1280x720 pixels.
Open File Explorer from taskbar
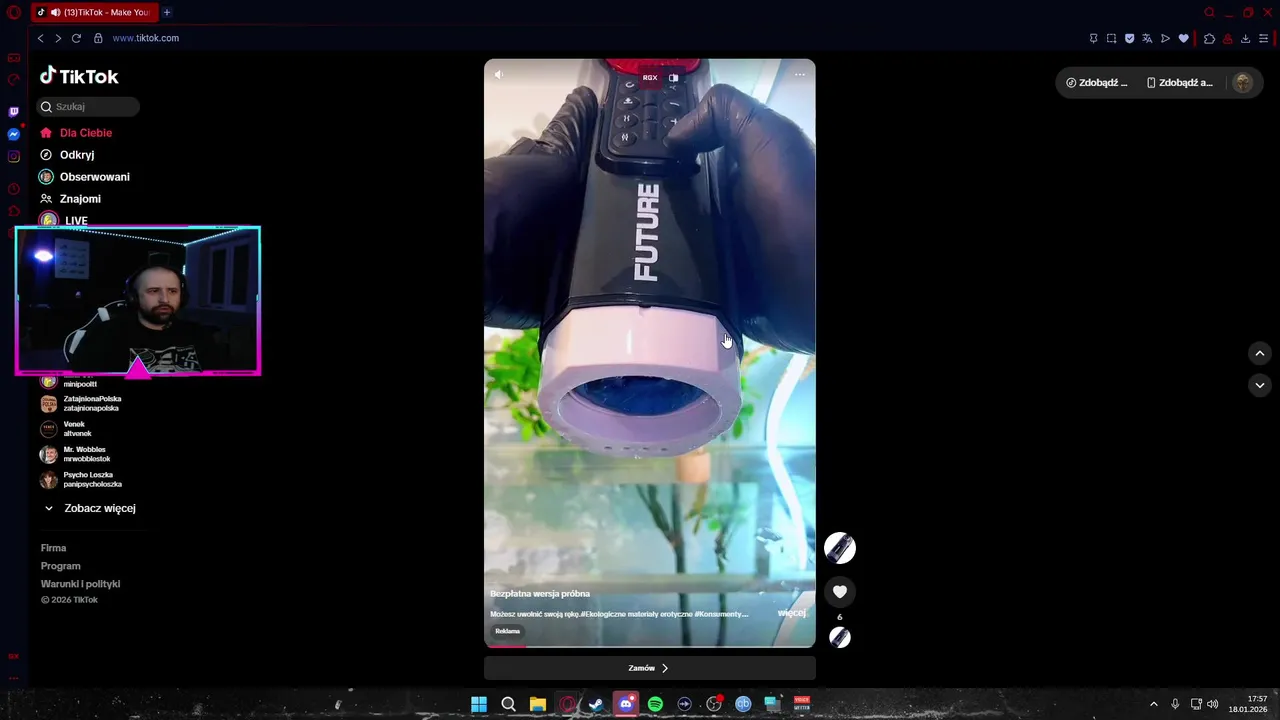pyautogui.click(x=537, y=704)
